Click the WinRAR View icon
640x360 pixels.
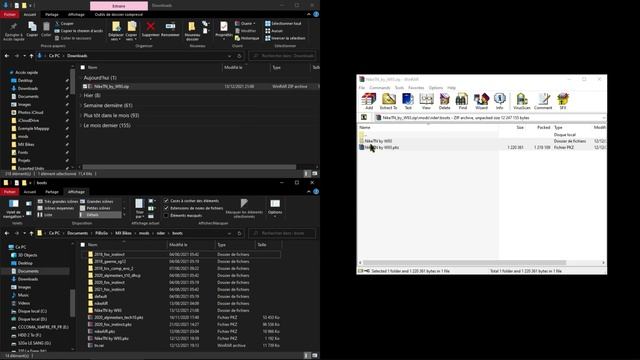(426, 101)
